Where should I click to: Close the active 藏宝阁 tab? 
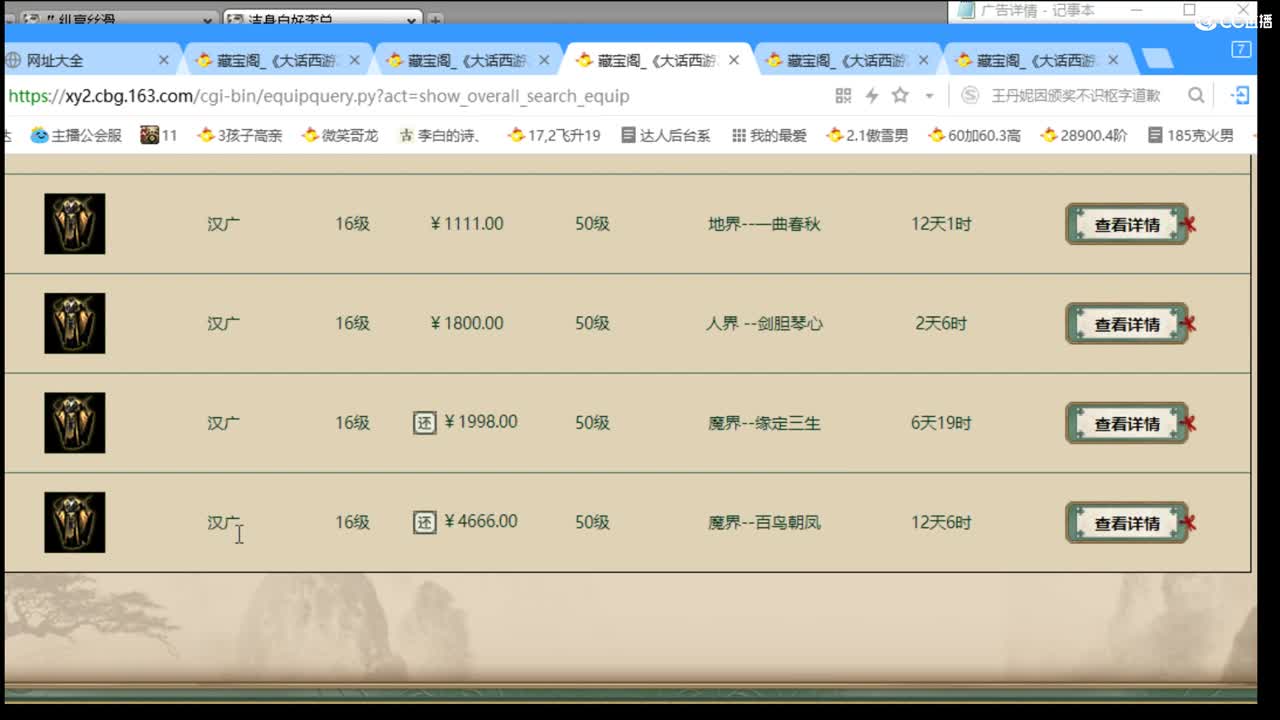point(734,60)
